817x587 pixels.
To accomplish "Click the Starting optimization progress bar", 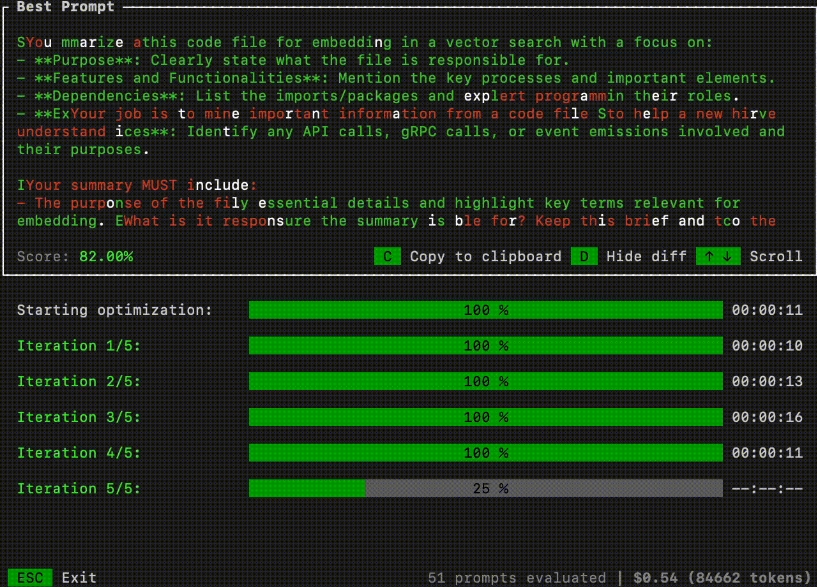I will pyautogui.click(x=485, y=310).
